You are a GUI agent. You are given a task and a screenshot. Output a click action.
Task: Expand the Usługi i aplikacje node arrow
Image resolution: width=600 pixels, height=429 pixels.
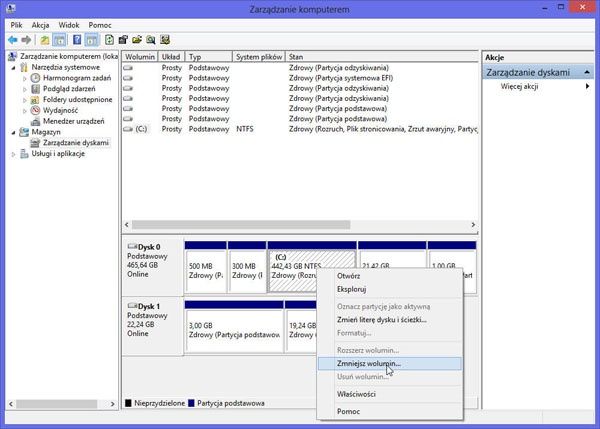pyautogui.click(x=13, y=154)
